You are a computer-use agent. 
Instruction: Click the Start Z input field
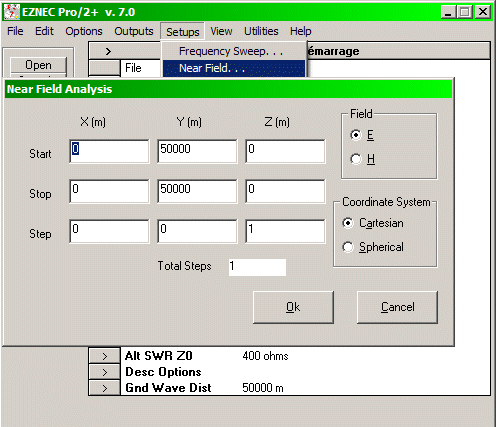(285, 151)
